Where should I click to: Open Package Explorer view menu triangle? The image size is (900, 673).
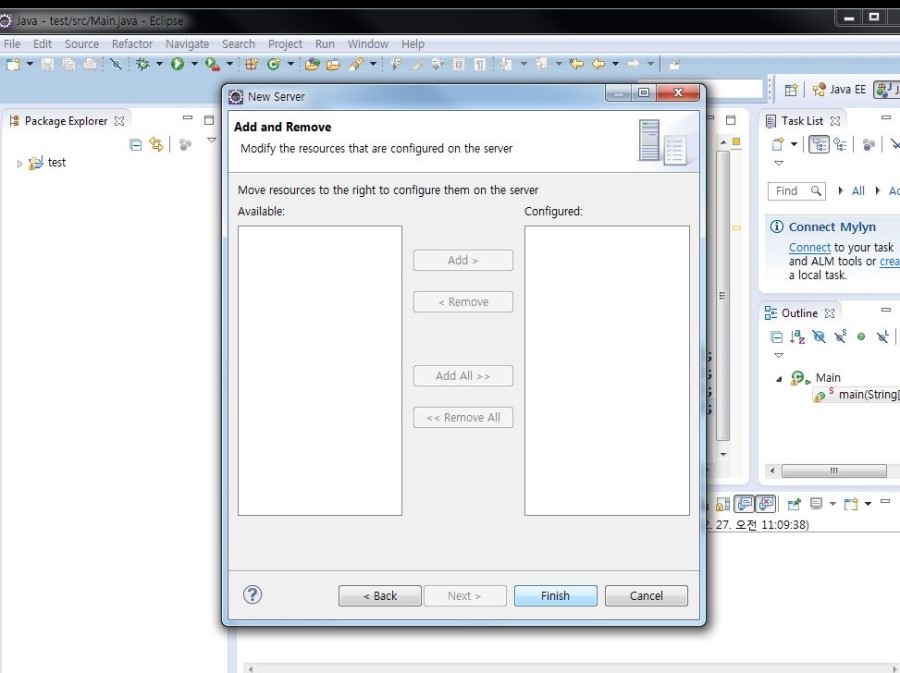pos(211,140)
